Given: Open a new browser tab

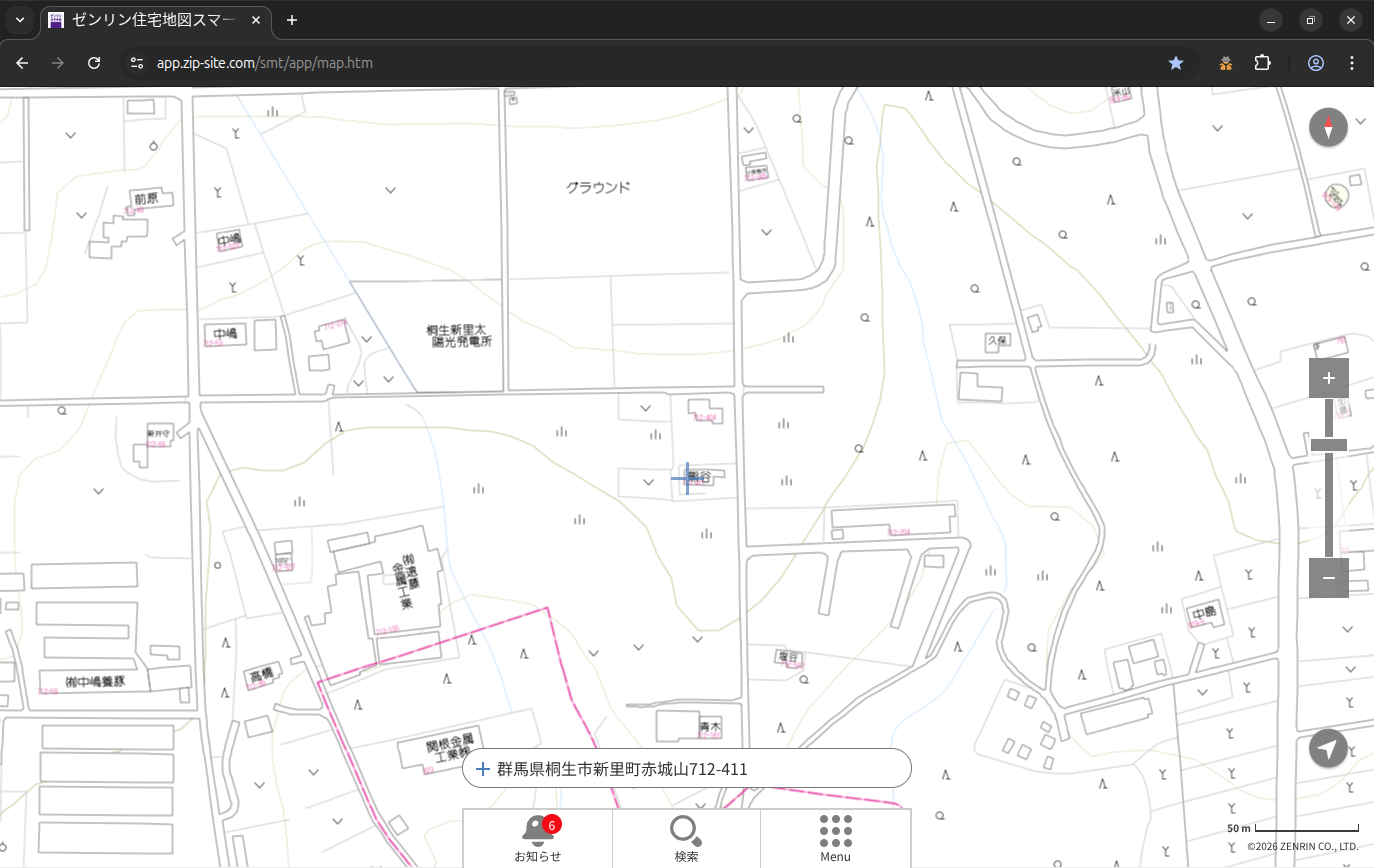Looking at the screenshot, I should 292,20.
